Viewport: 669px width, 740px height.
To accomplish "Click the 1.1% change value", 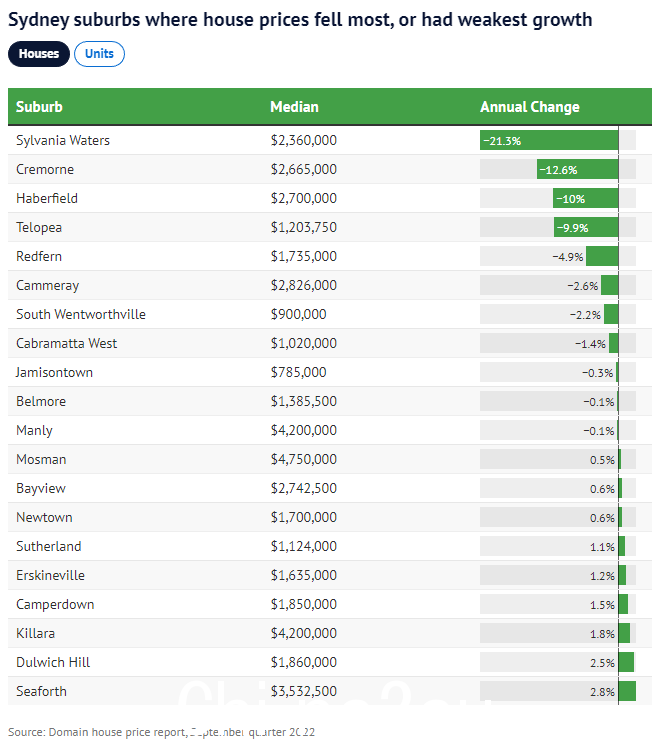I will tap(602, 547).
